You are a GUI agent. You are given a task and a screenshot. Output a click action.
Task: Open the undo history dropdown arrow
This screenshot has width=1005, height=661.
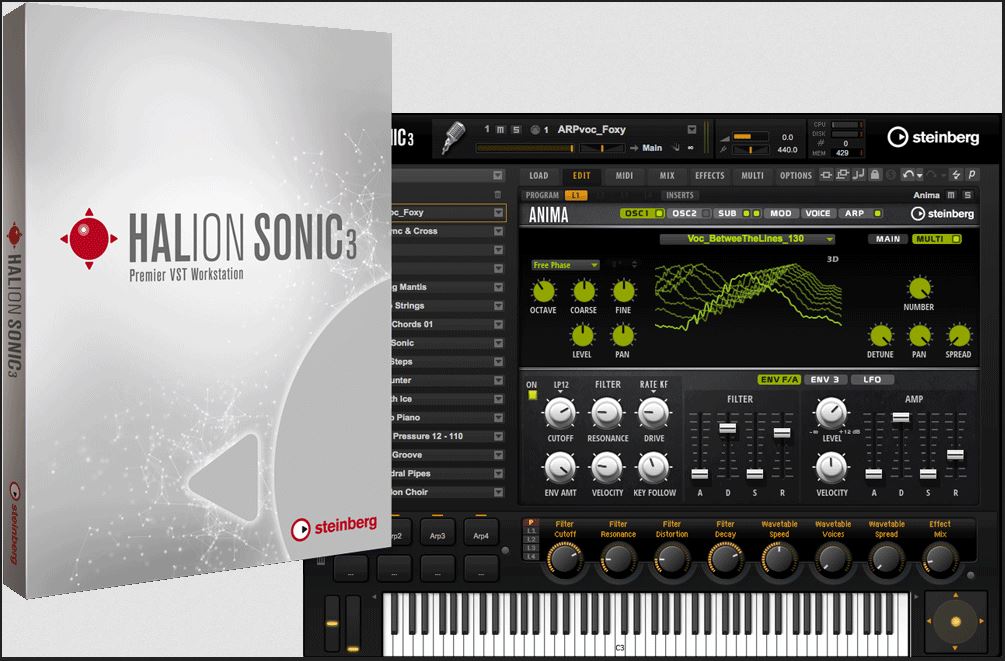click(920, 175)
